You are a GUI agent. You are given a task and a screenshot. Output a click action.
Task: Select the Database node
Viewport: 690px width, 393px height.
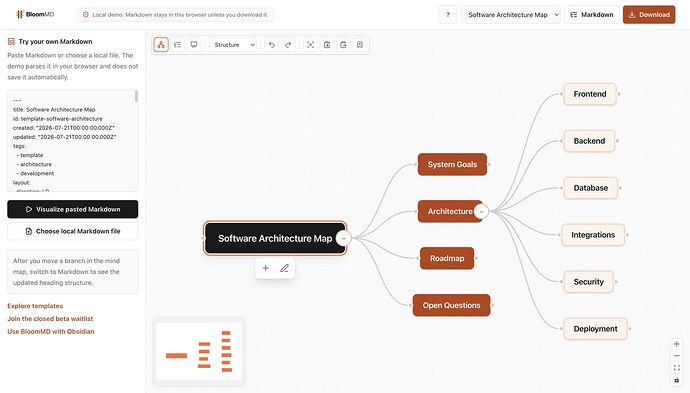coord(591,188)
